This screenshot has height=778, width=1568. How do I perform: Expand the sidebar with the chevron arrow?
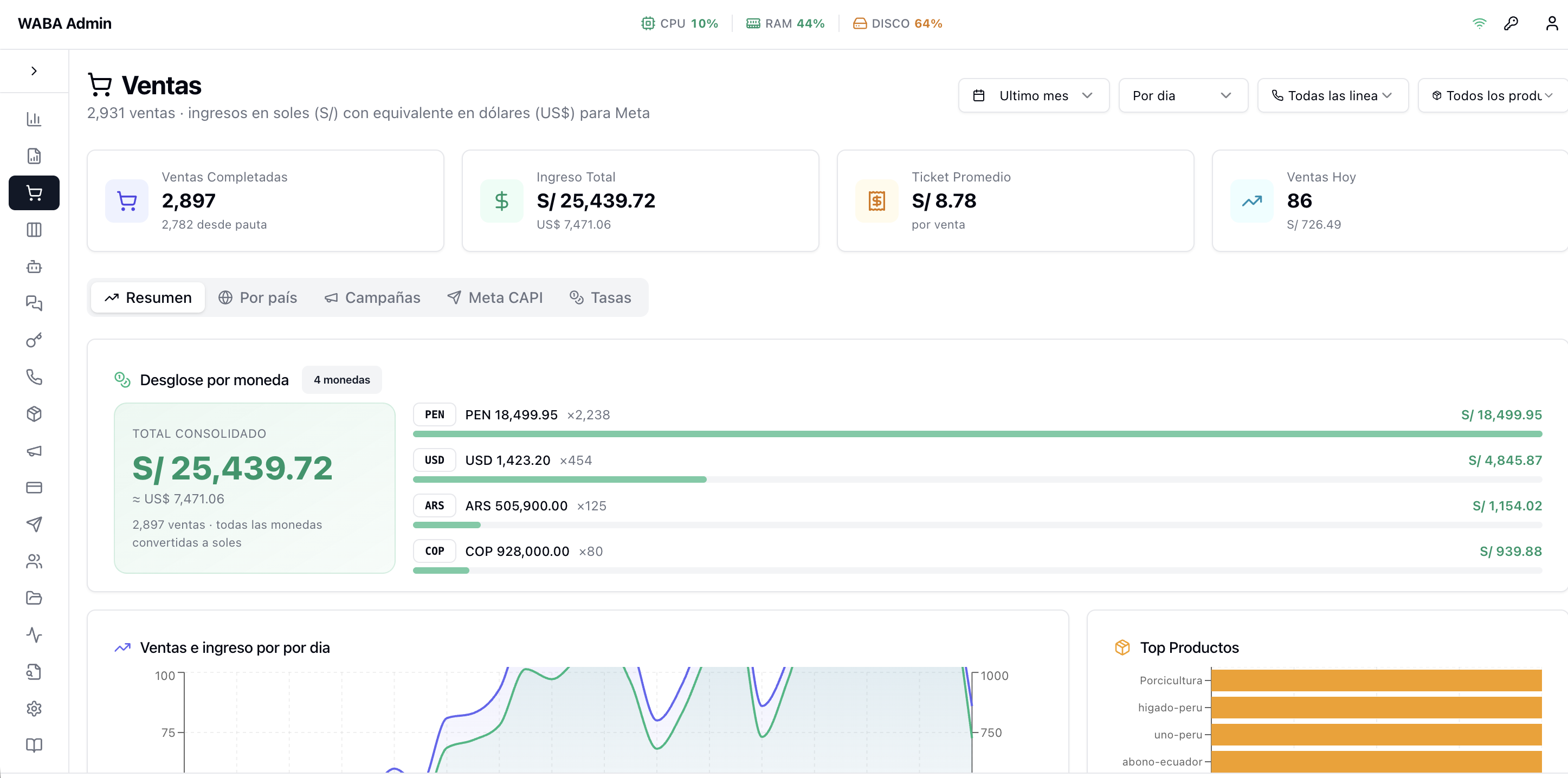point(34,71)
